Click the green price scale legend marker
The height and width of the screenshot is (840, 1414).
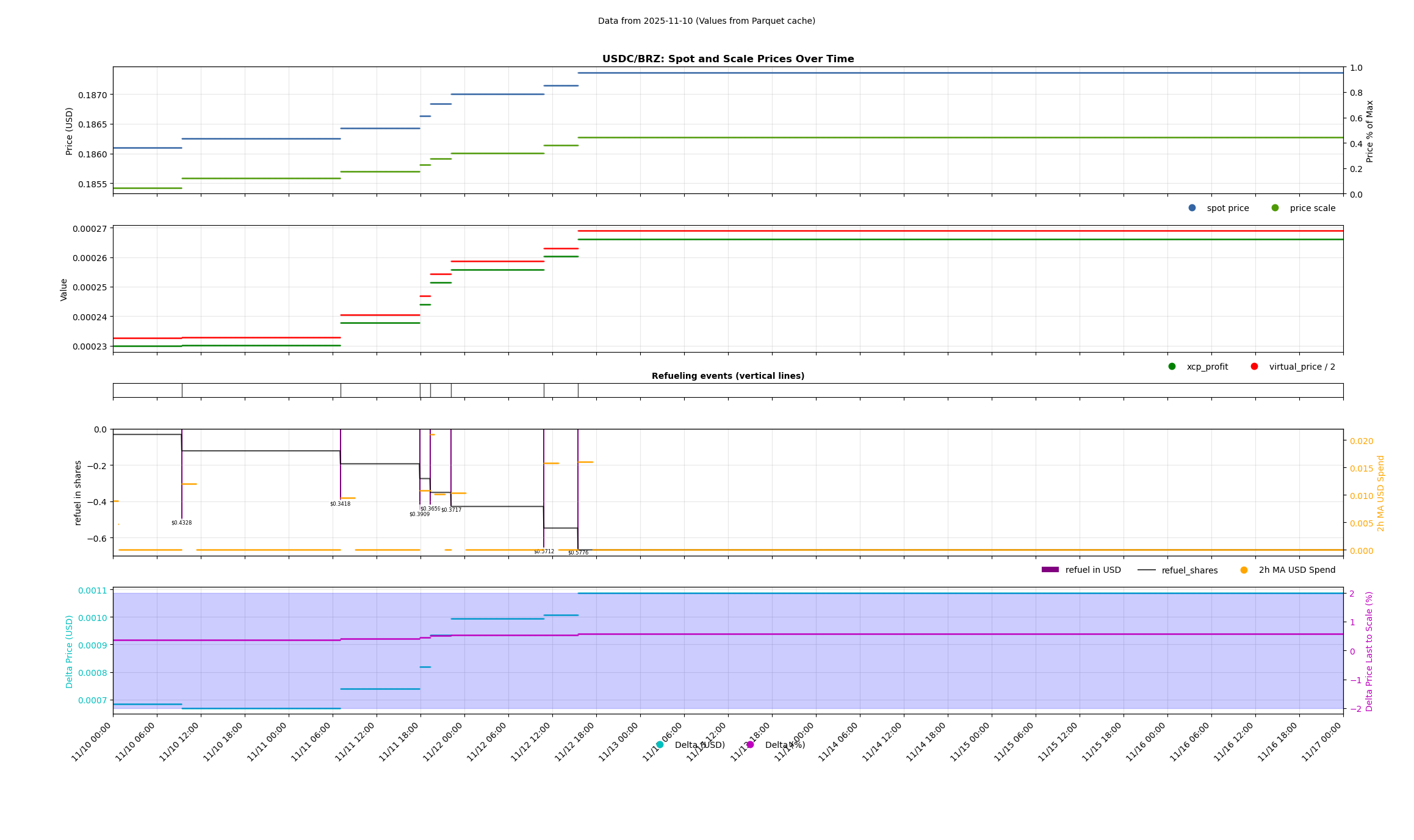click(1275, 208)
